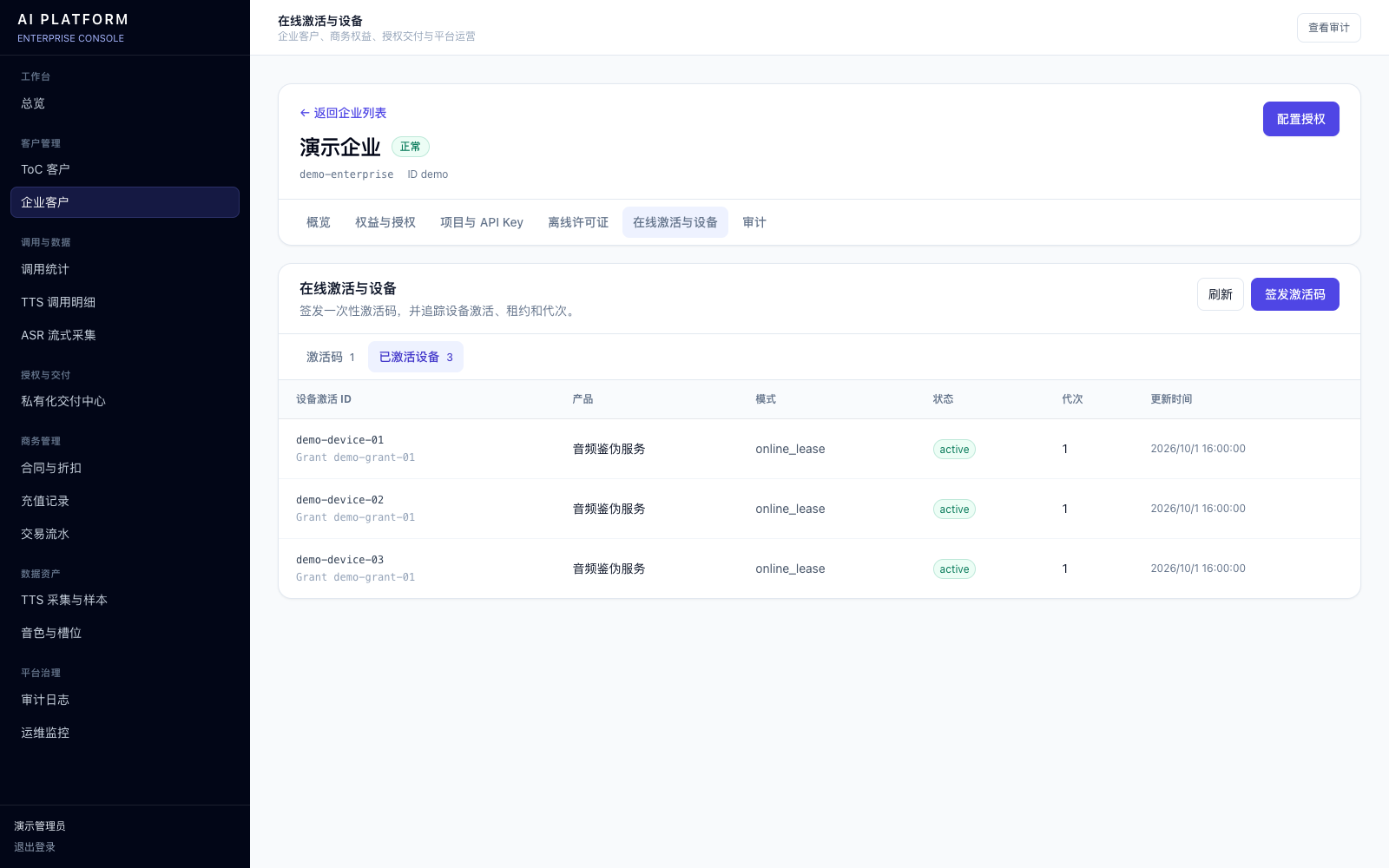The image size is (1389, 868).
Task: Click 退出登录 at the sidebar bottom
Action: [x=35, y=847]
